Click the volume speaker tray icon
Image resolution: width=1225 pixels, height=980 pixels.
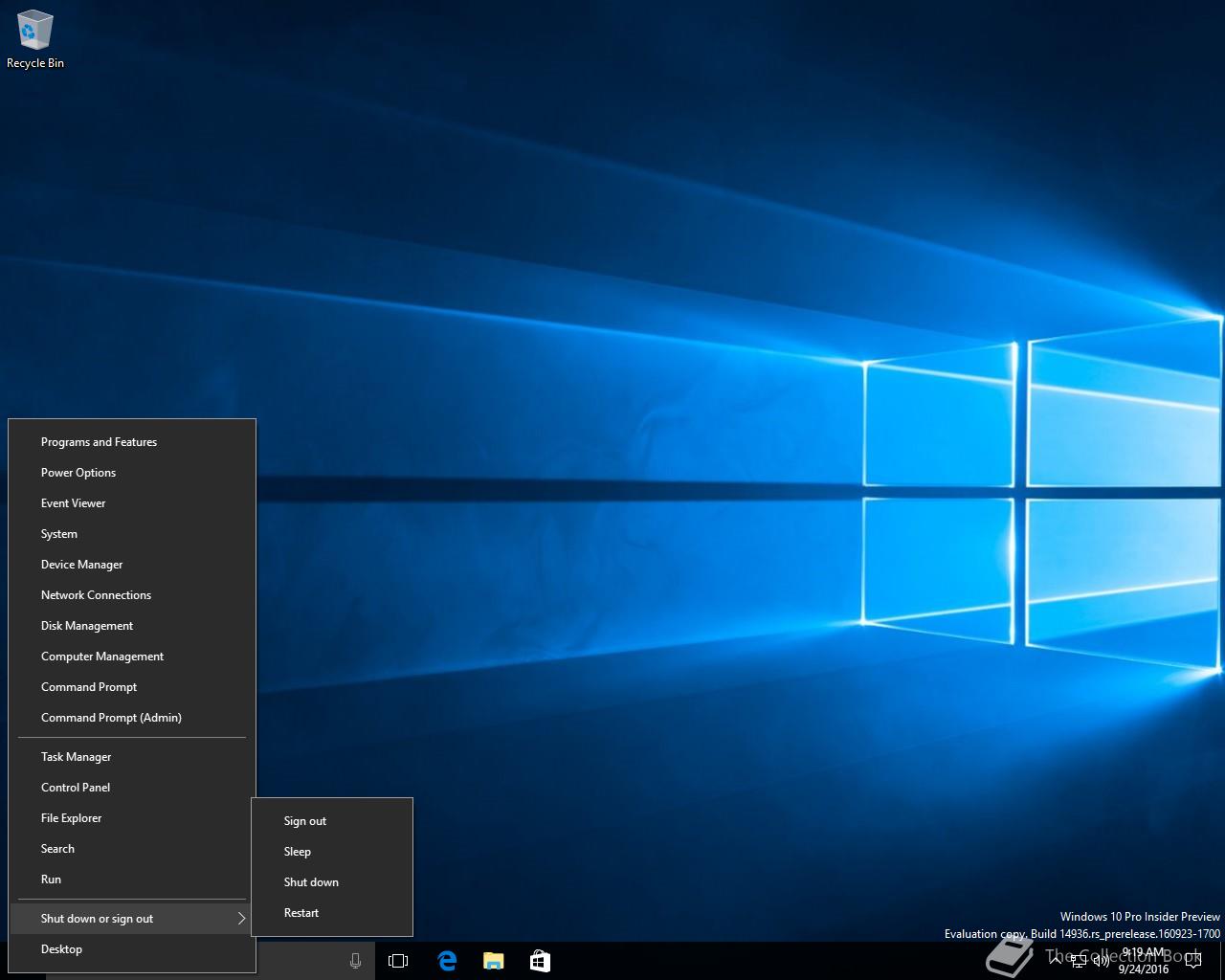coord(1101,961)
